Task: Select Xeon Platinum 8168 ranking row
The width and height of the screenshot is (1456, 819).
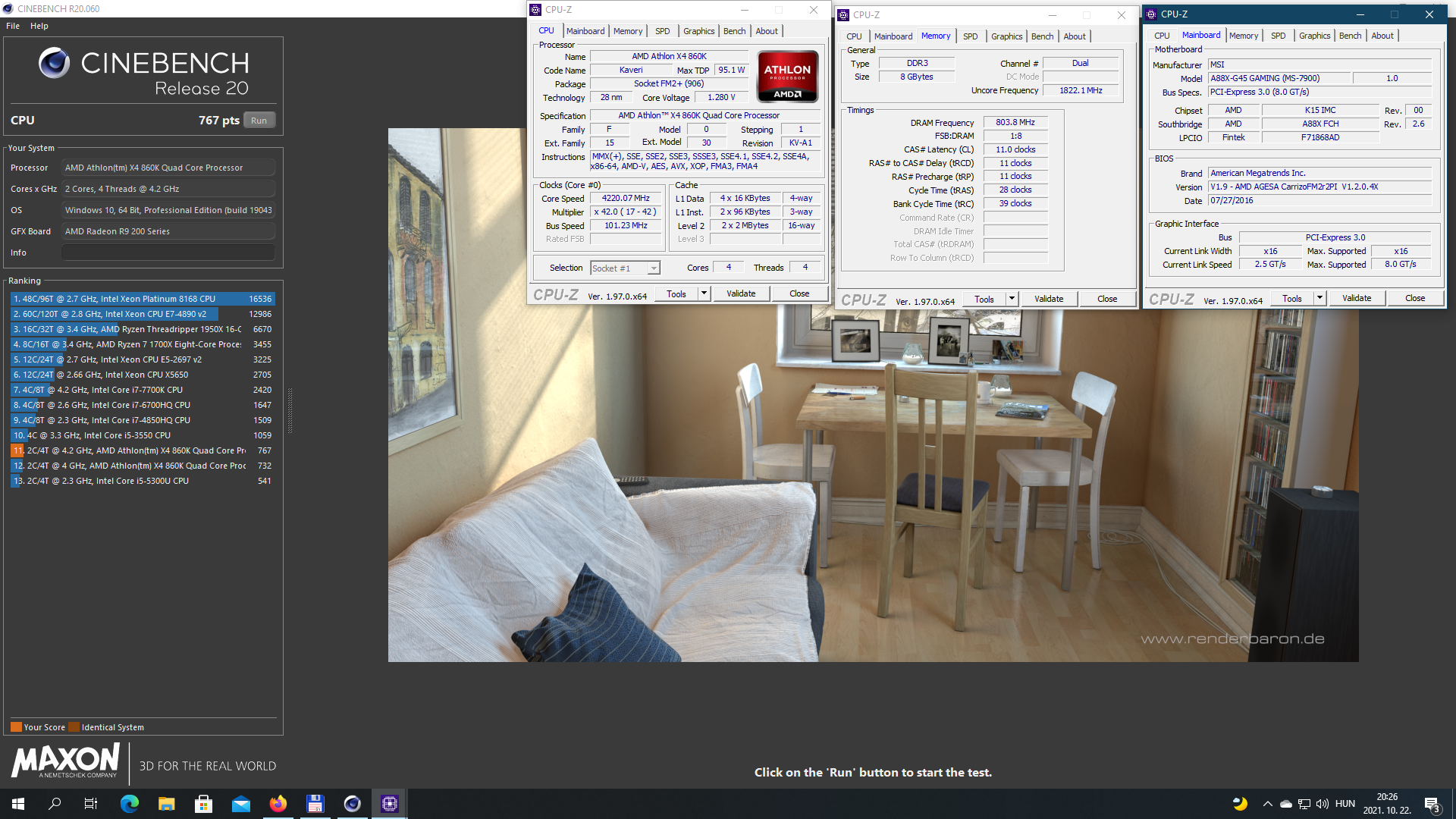Action: click(x=143, y=300)
